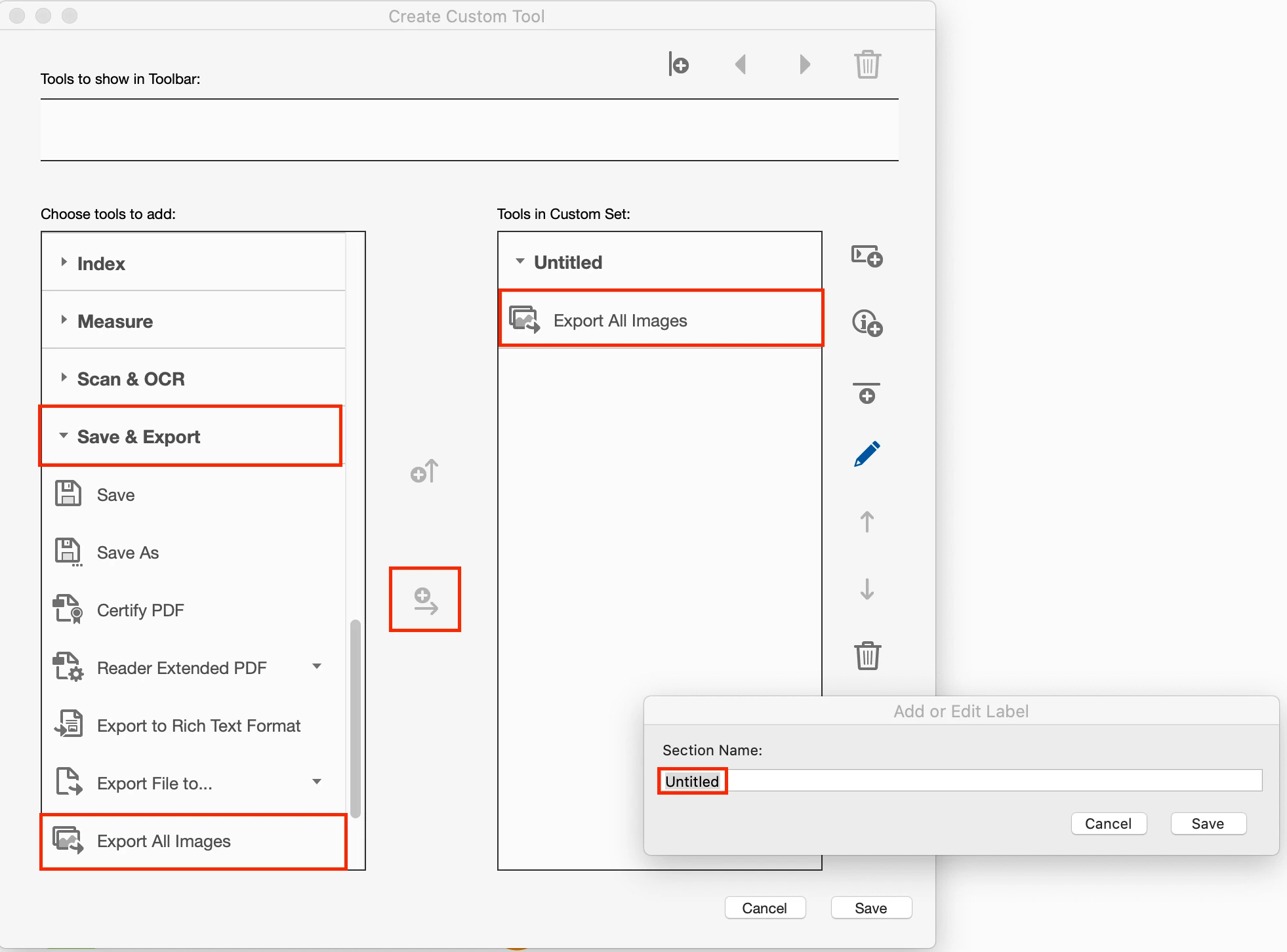Click Cancel in Add or Edit Label dialog

click(x=1108, y=823)
